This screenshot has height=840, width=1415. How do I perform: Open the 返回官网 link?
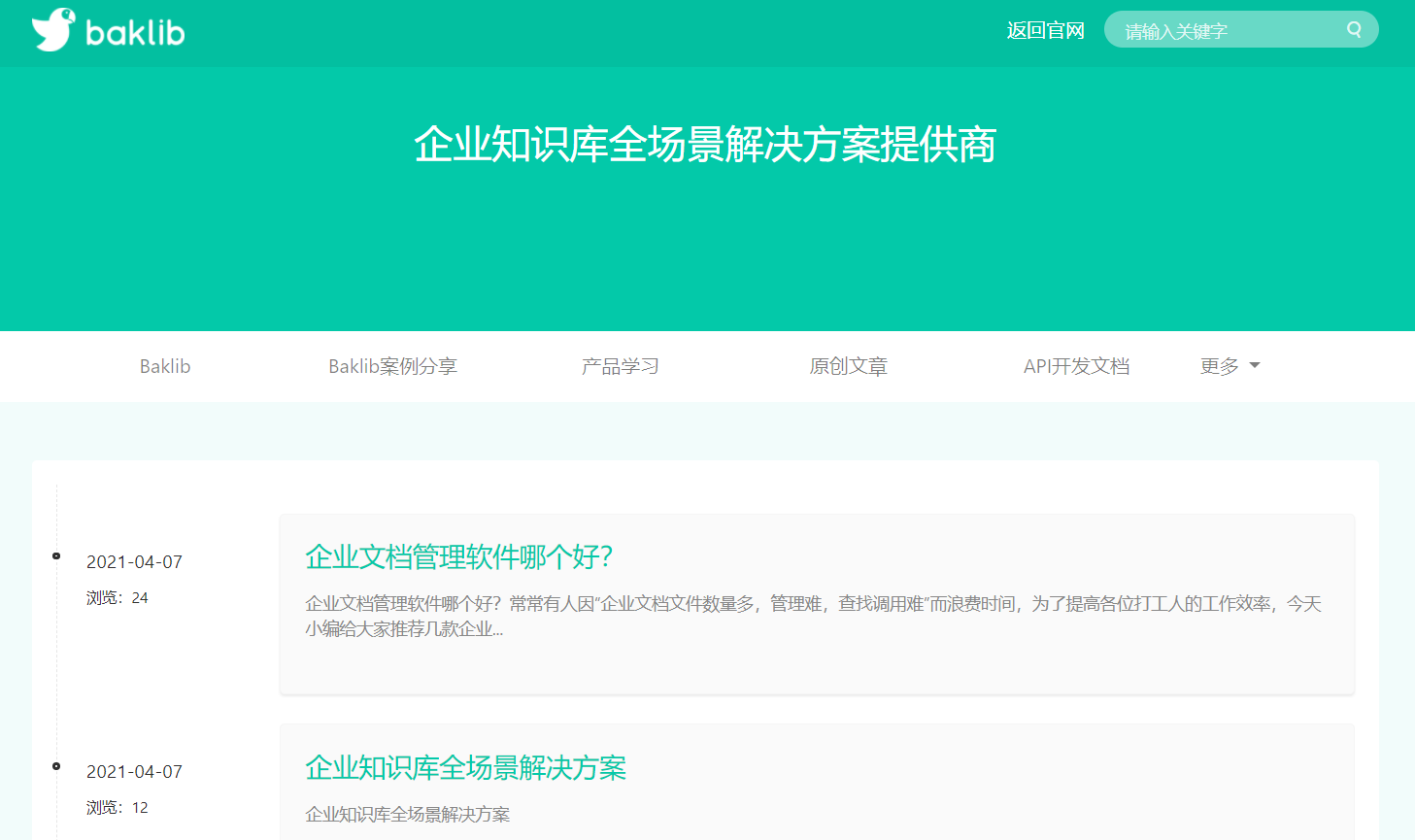tap(1045, 30)
